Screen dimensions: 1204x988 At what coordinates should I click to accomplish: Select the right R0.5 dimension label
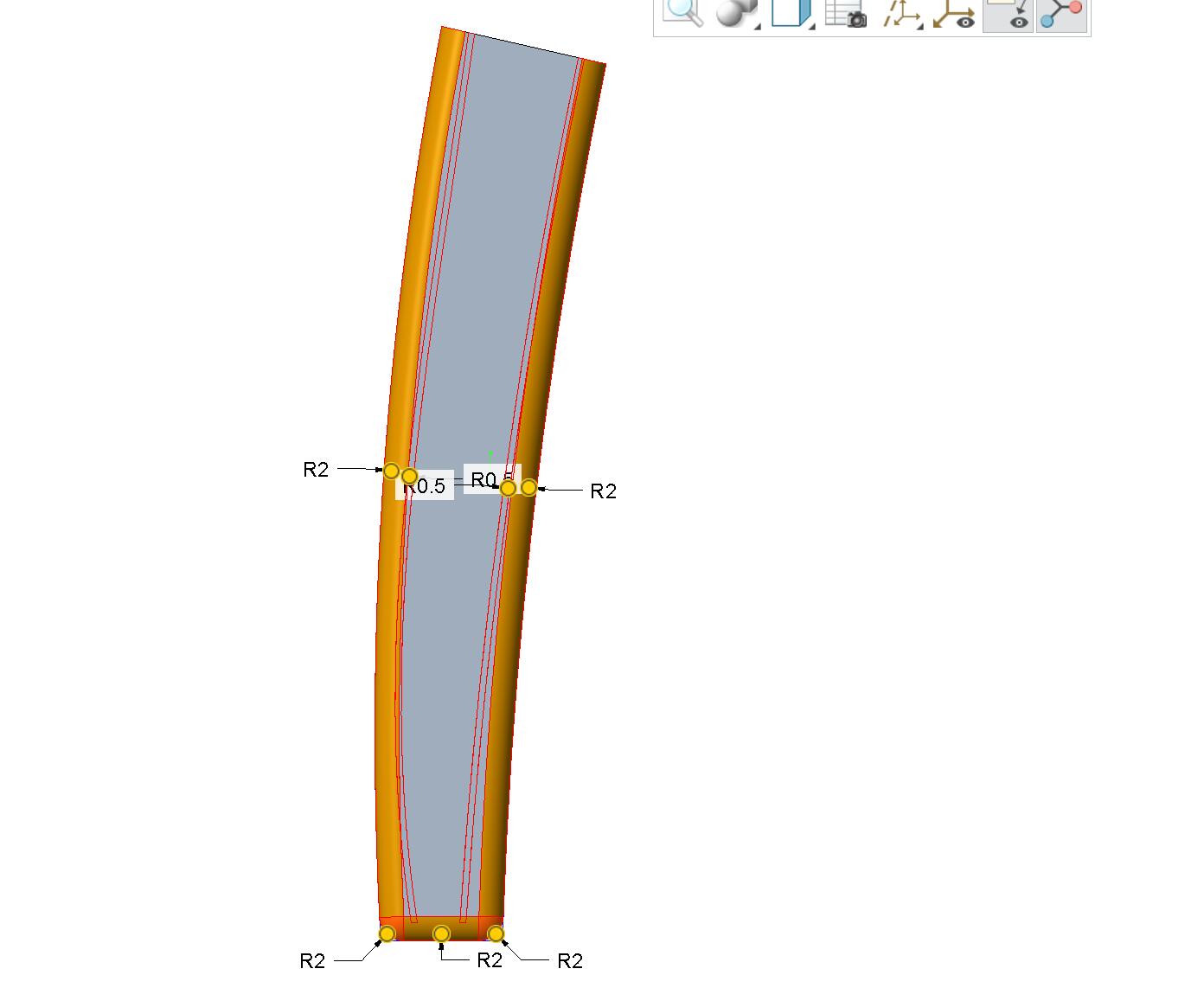click(x=492, y=479)
